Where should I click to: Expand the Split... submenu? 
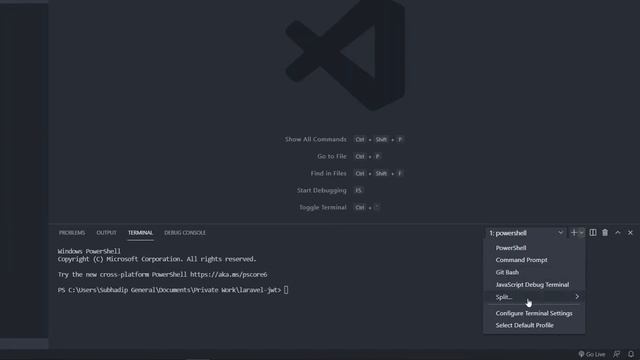click(534, 297)
